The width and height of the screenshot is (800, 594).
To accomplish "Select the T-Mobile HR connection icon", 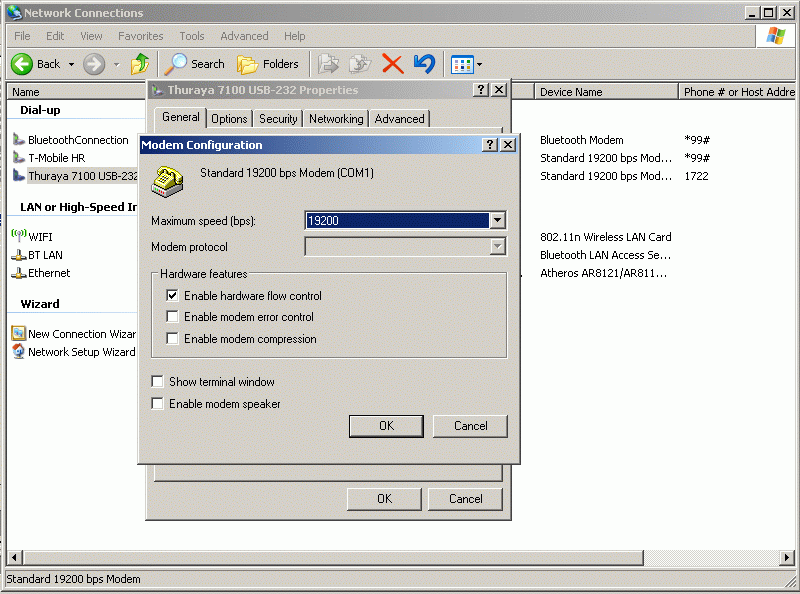I will 19,158.
